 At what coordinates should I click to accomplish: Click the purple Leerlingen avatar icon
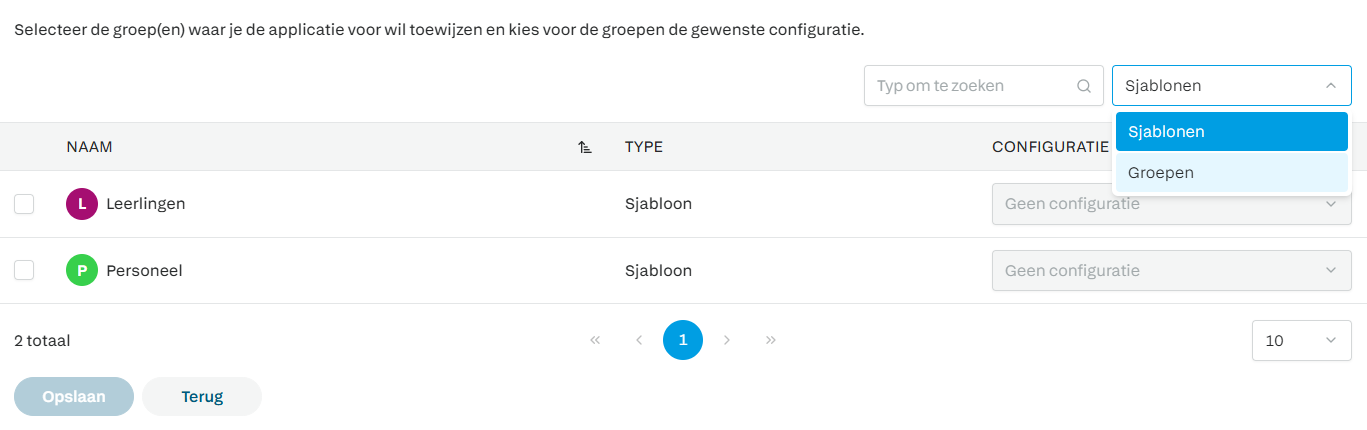[x=82, y=204]
